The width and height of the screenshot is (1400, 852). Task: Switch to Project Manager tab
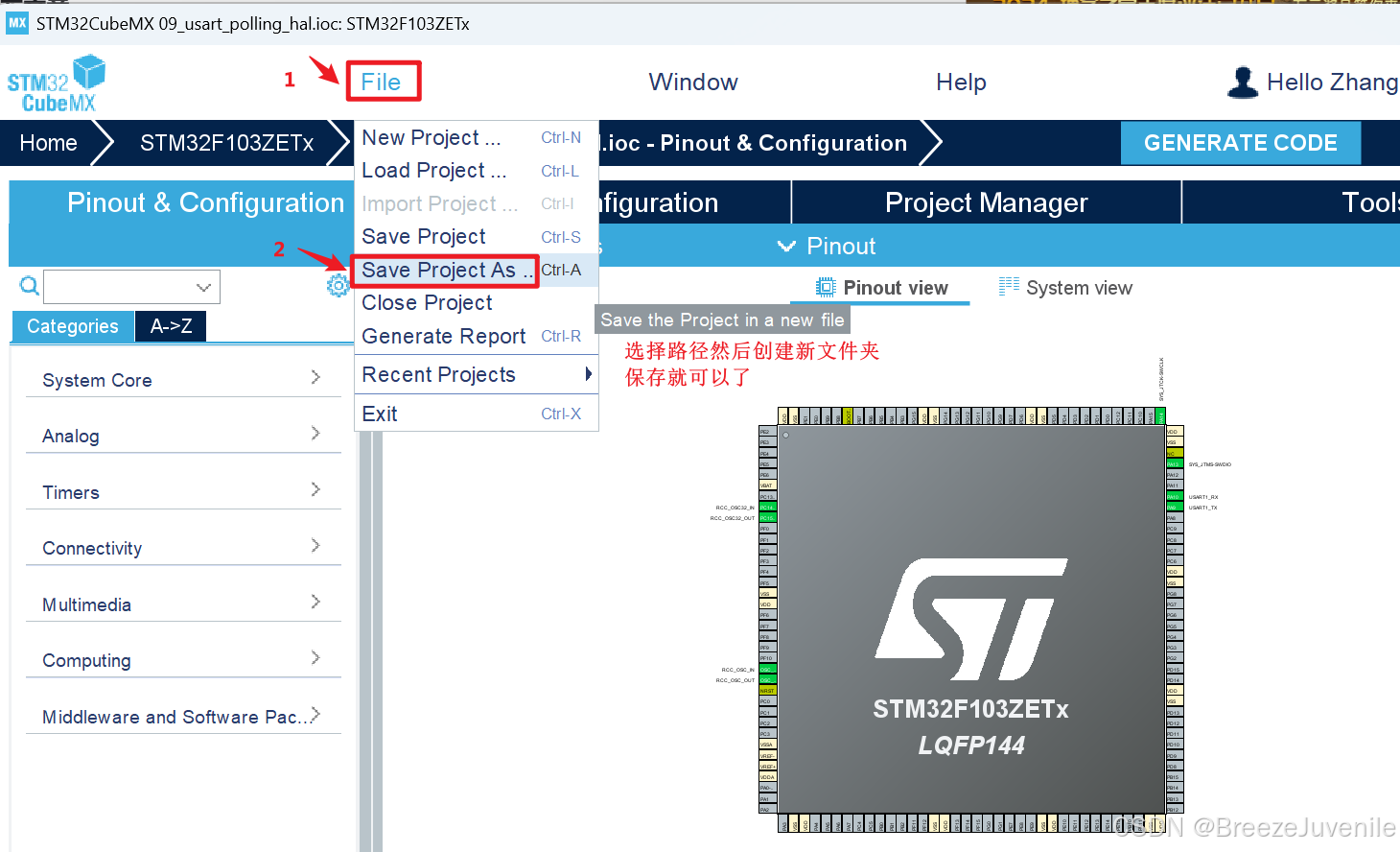(987, 202)
